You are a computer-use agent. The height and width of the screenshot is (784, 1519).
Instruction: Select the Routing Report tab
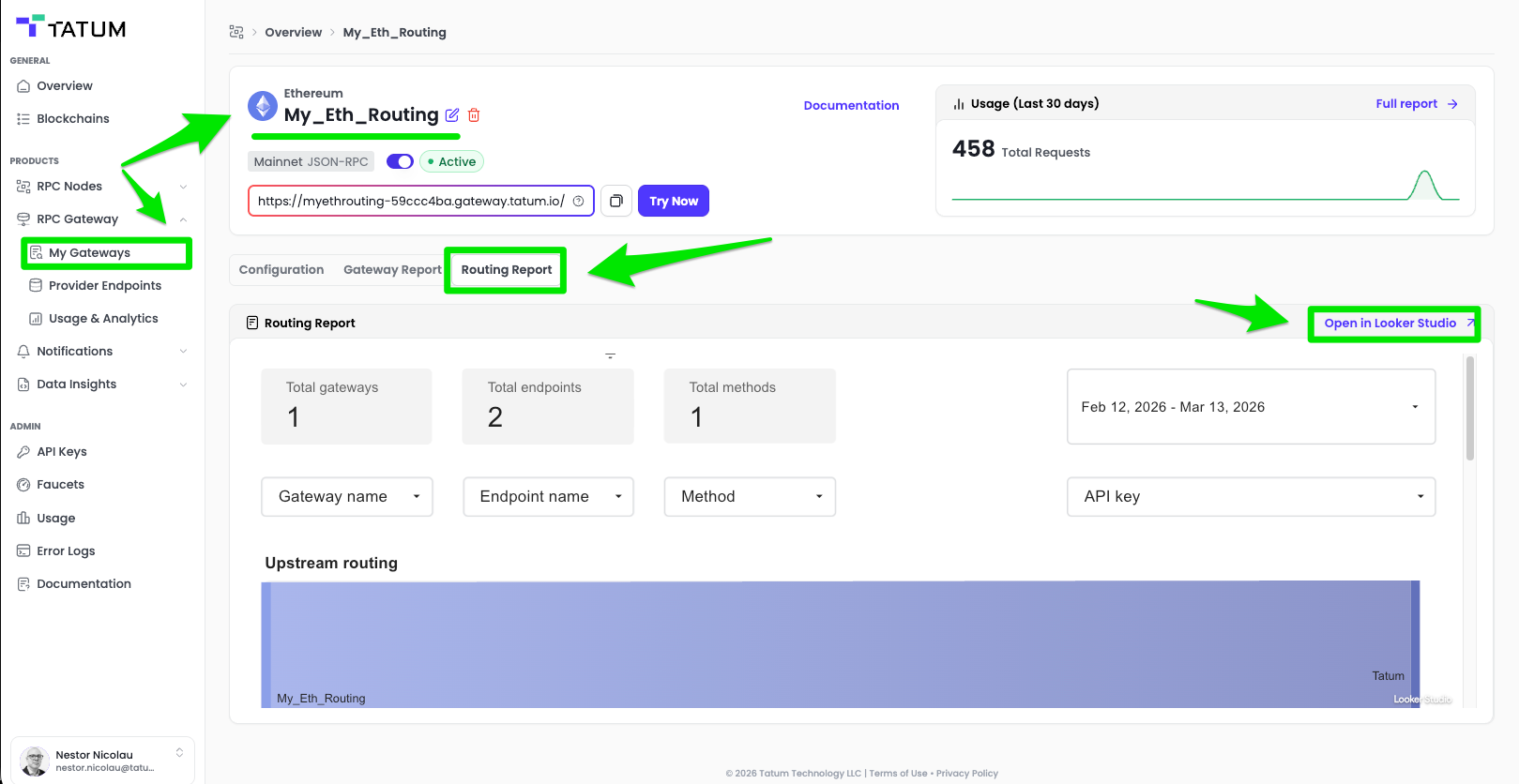point(507,270)
